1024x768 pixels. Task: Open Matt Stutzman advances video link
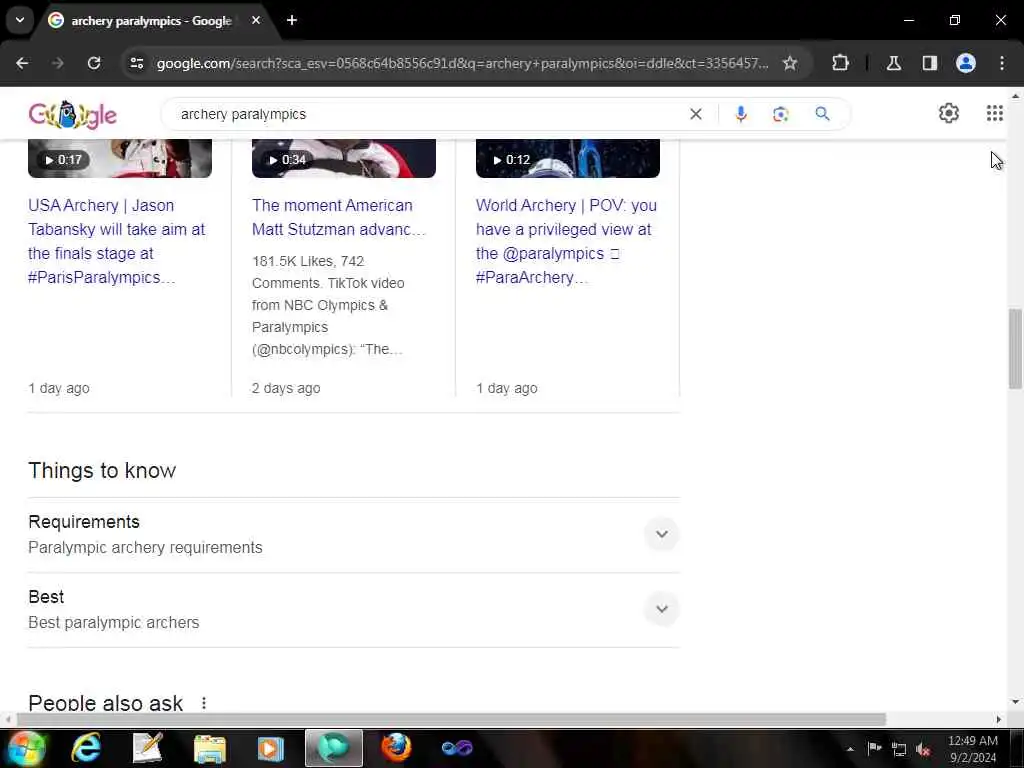coord(339,217)
